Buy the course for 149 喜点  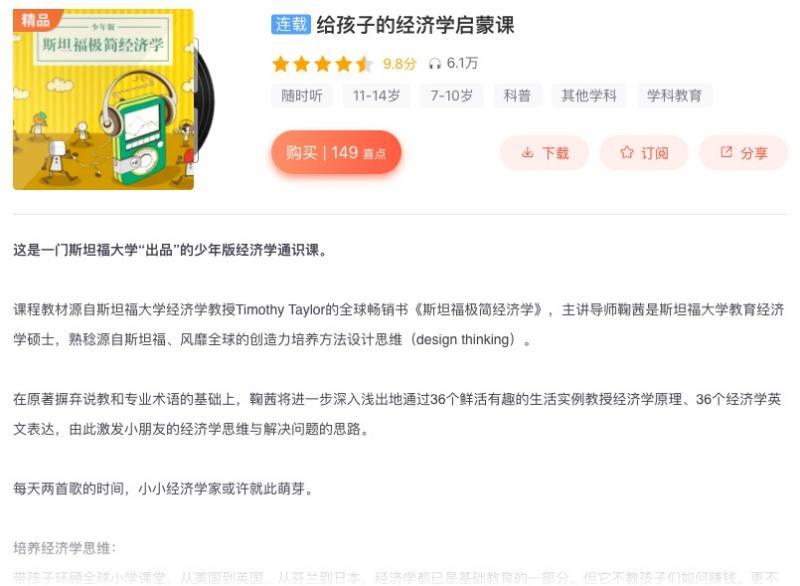coord(336,152)
